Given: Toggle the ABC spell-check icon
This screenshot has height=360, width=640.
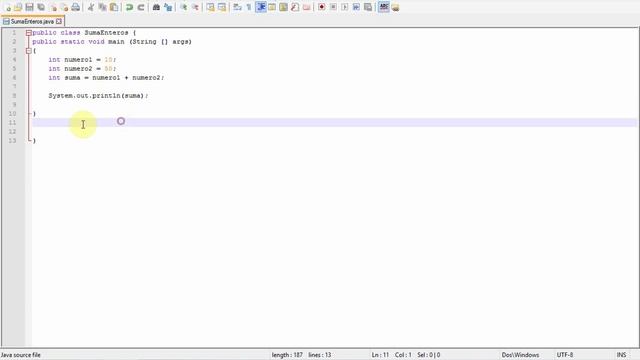Looking at the screenshot, I should click(384, 7).
